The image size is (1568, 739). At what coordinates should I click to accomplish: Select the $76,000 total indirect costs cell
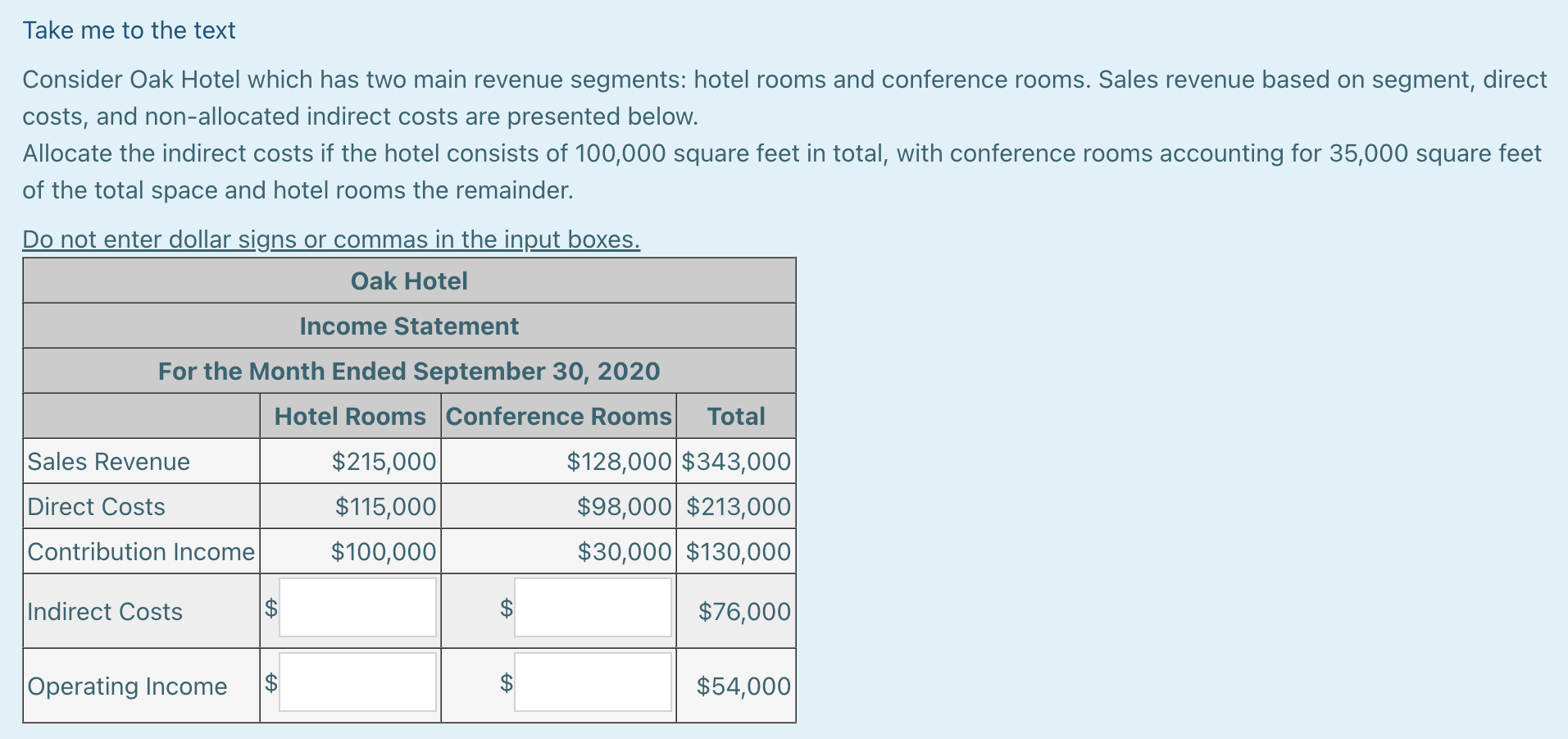743,612
